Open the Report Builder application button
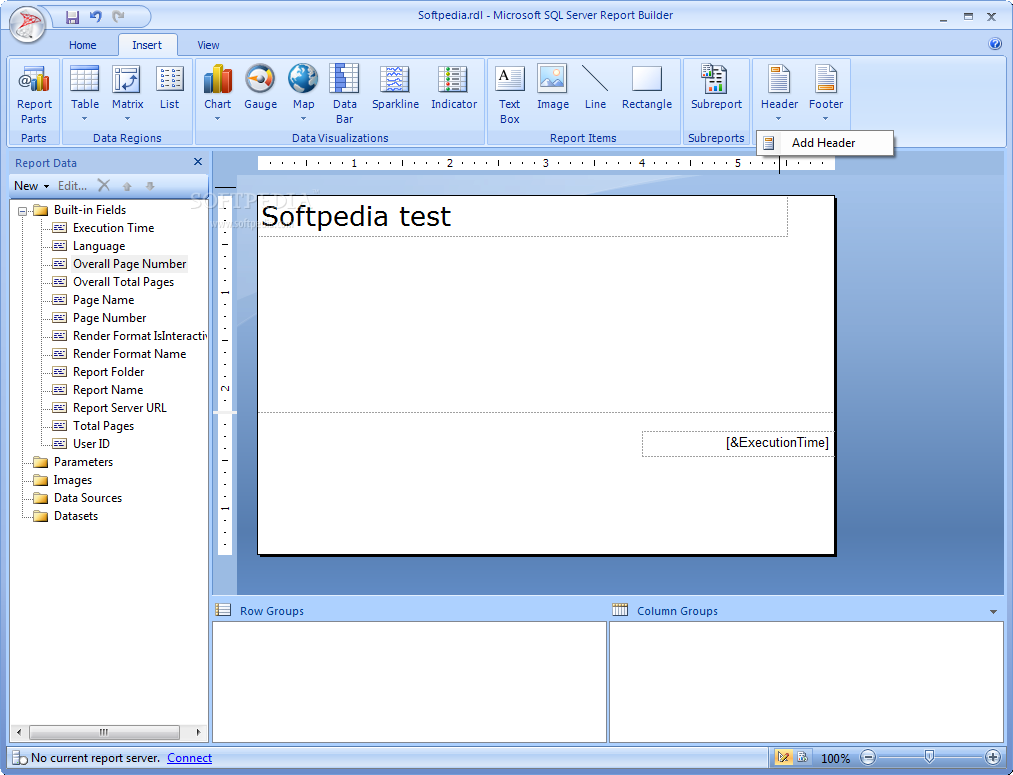Viewport: 1013px width, 775px height. click(26, 25)
